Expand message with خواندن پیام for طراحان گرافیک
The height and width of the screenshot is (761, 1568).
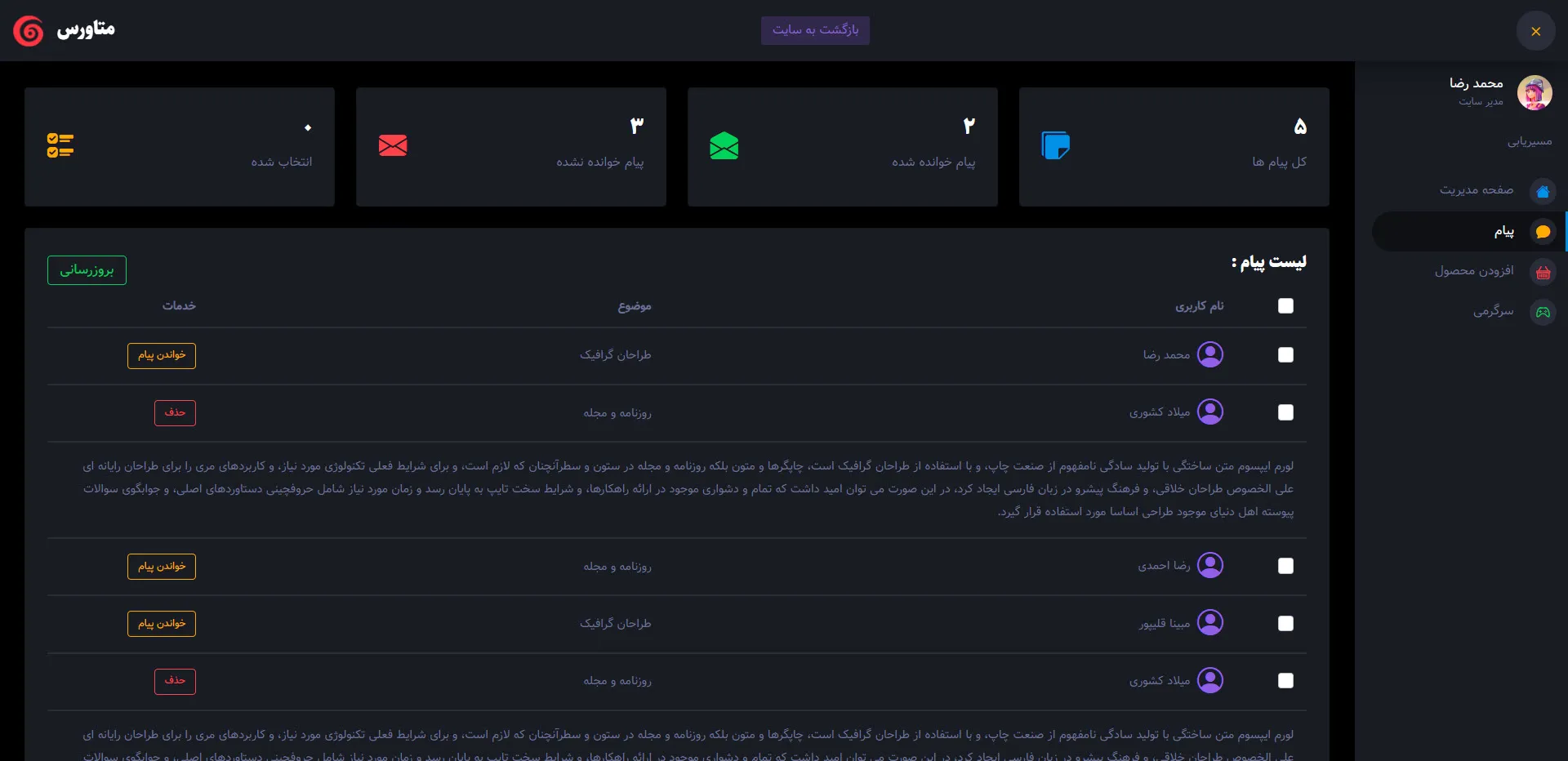[162, 355]
